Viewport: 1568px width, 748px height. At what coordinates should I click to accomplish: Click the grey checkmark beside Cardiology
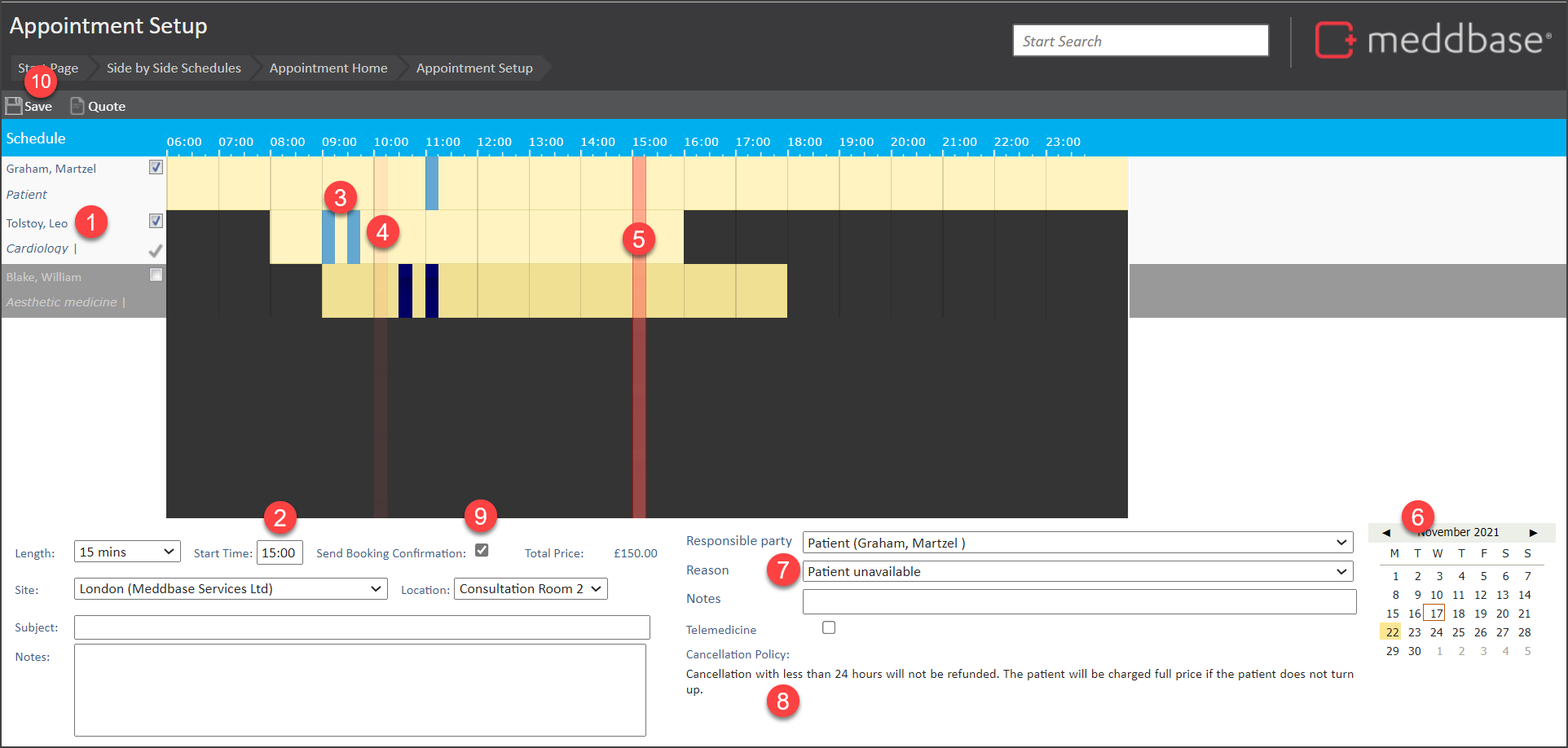156,250
